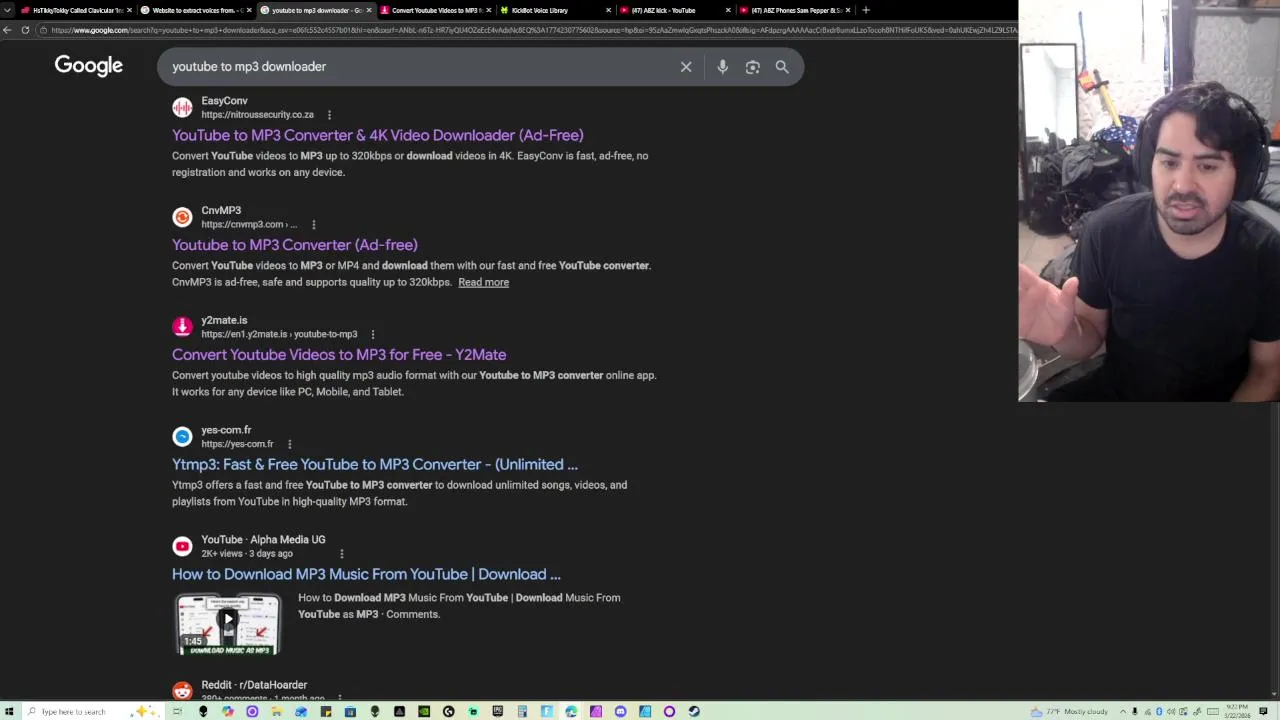Click the magnifying glass search button
The width and height of the screenshot is (1280, 720).
pos(782,67)
